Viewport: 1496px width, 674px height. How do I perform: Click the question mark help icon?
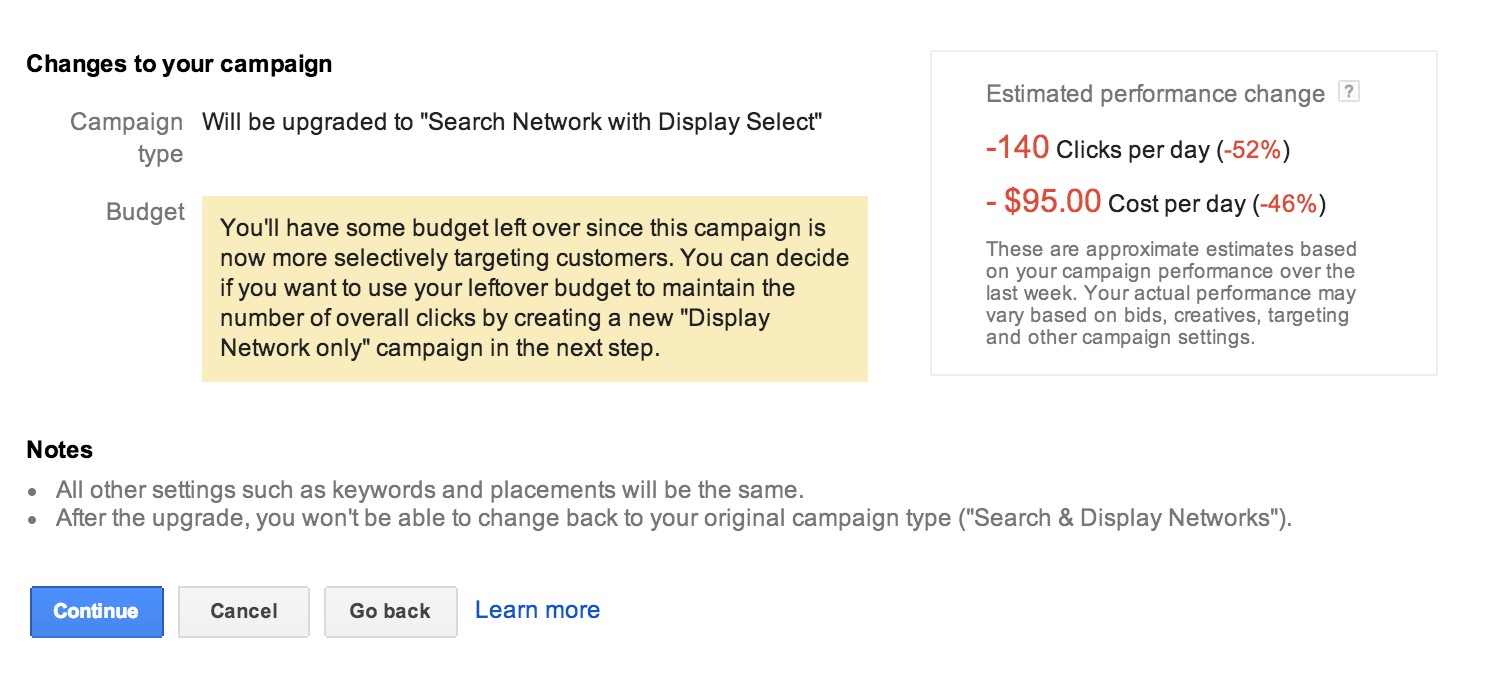1349,92
